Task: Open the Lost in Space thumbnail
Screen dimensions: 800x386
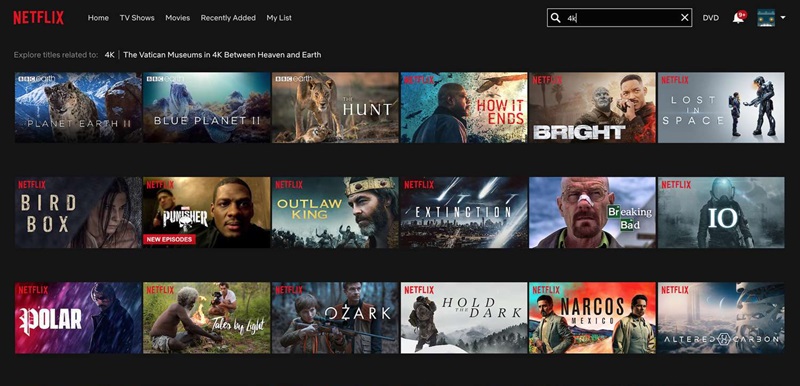Action: [x=721, y=107]
